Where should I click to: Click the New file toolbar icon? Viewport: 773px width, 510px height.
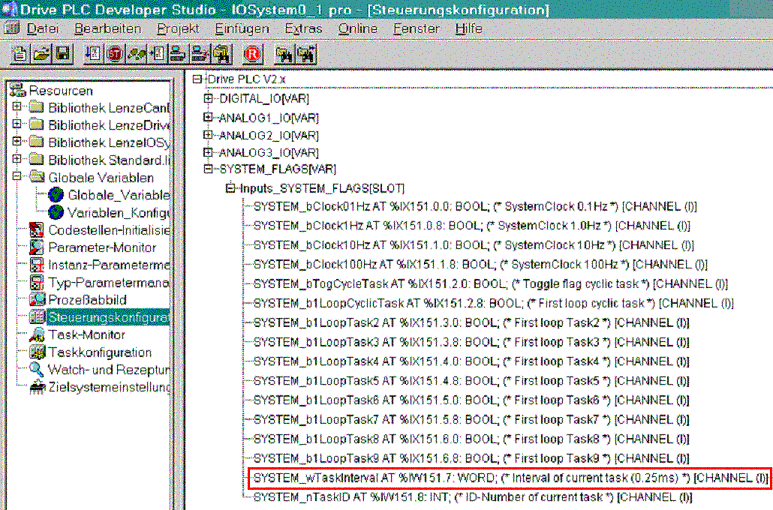(21, 52)
